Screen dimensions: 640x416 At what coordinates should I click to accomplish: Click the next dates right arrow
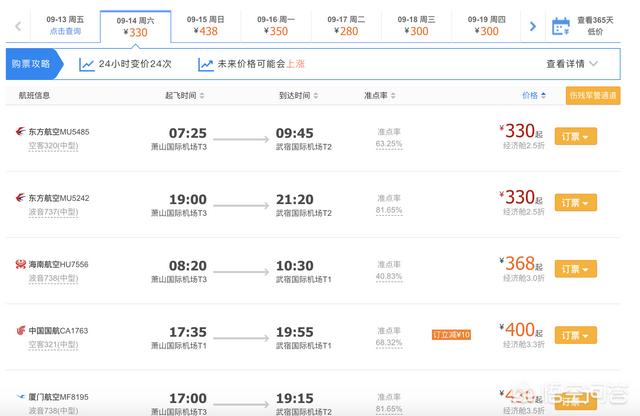tap(533, 26)
